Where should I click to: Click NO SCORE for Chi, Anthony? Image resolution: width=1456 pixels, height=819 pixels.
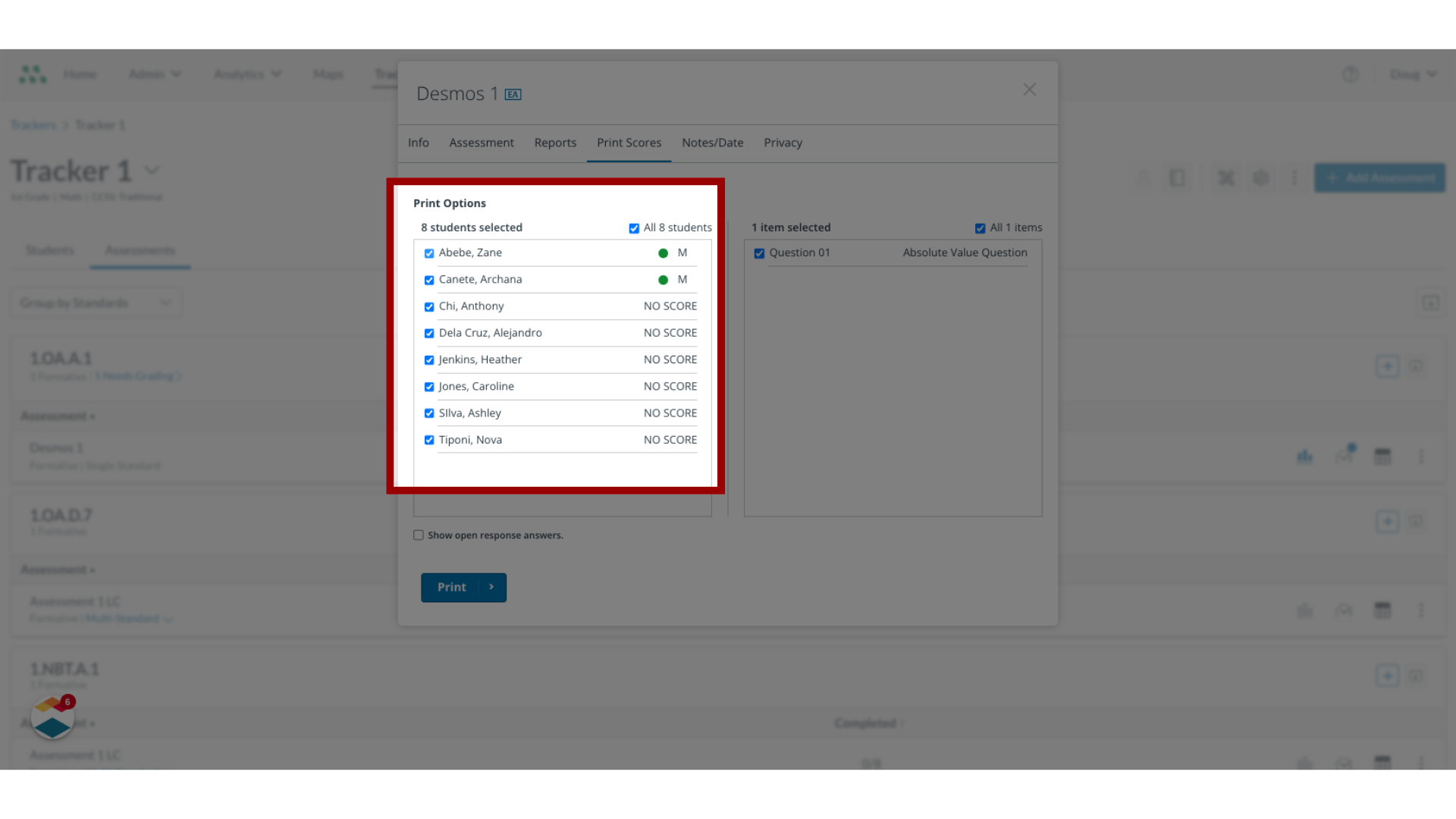click(670, 306)
